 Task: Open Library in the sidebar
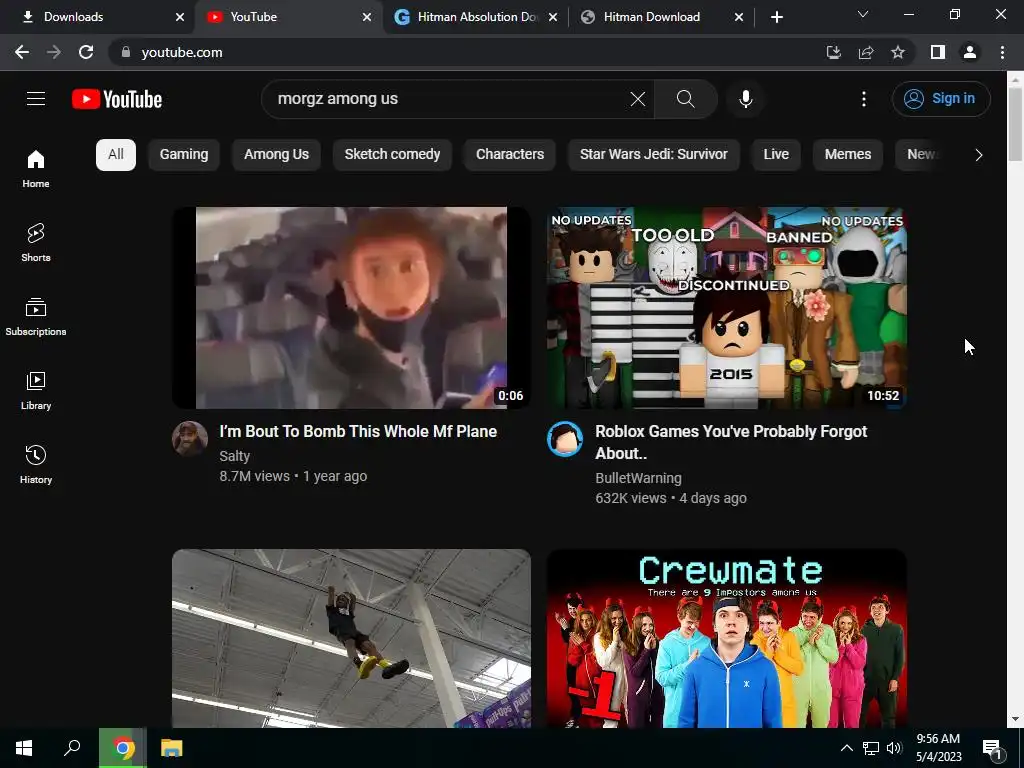36,391
